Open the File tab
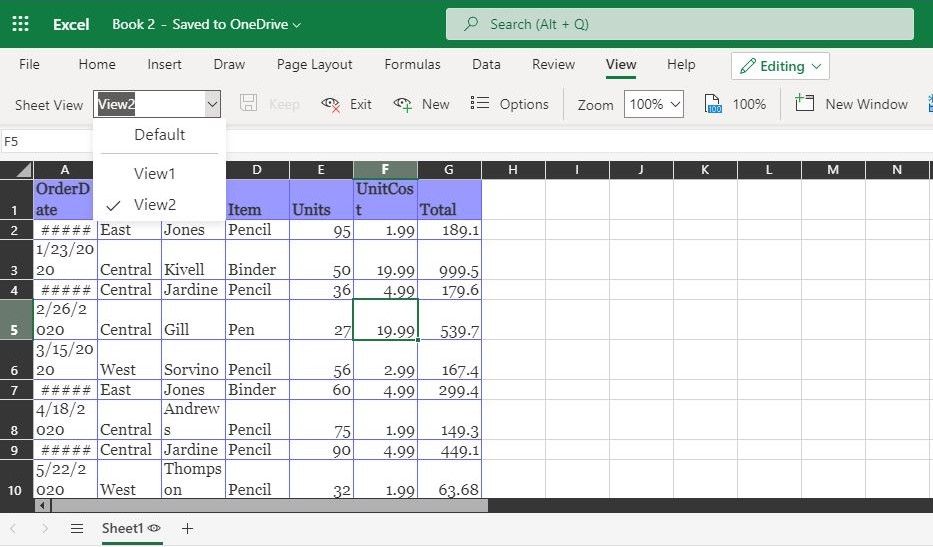933x547 pixels. tap(29, 64)
